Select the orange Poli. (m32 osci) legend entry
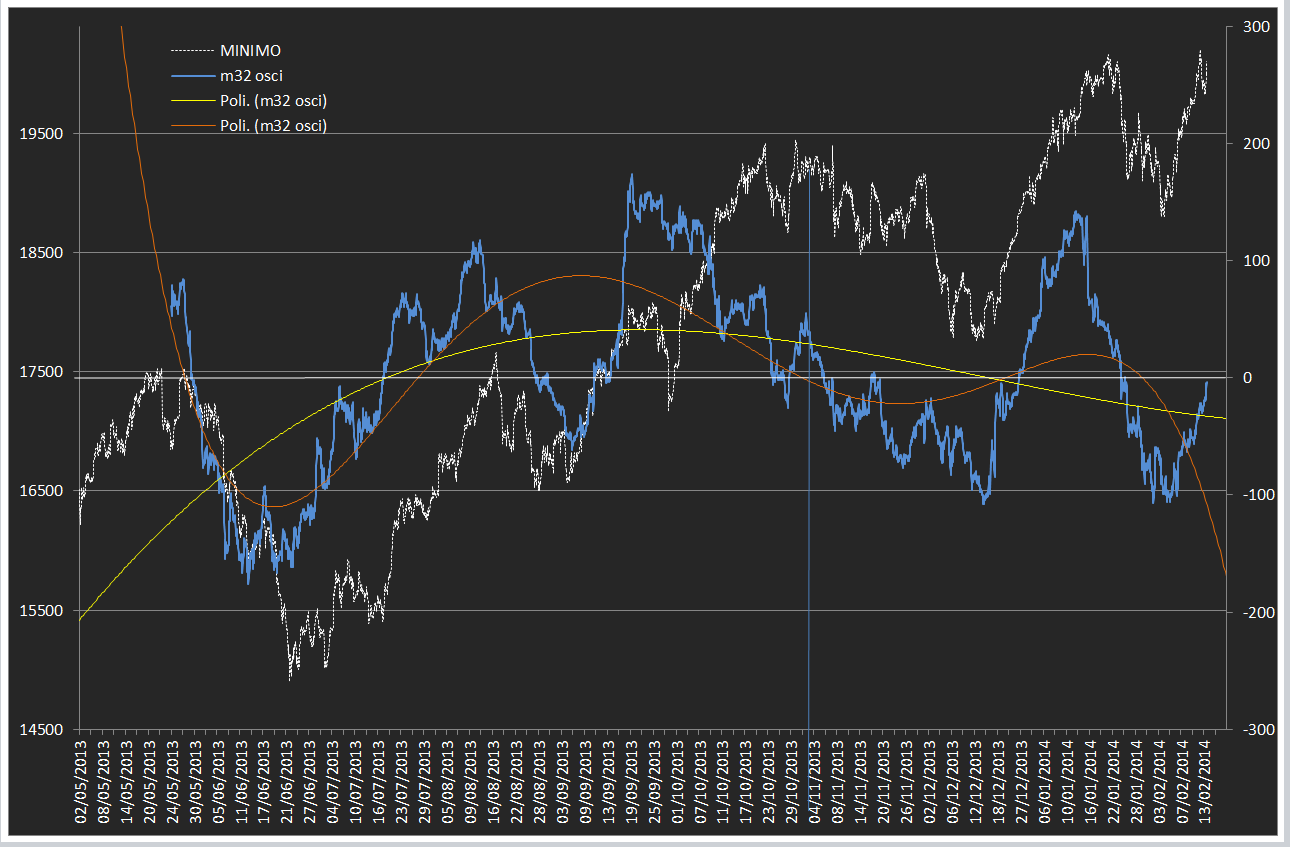The image size is (1290, 847). point(247,125)
